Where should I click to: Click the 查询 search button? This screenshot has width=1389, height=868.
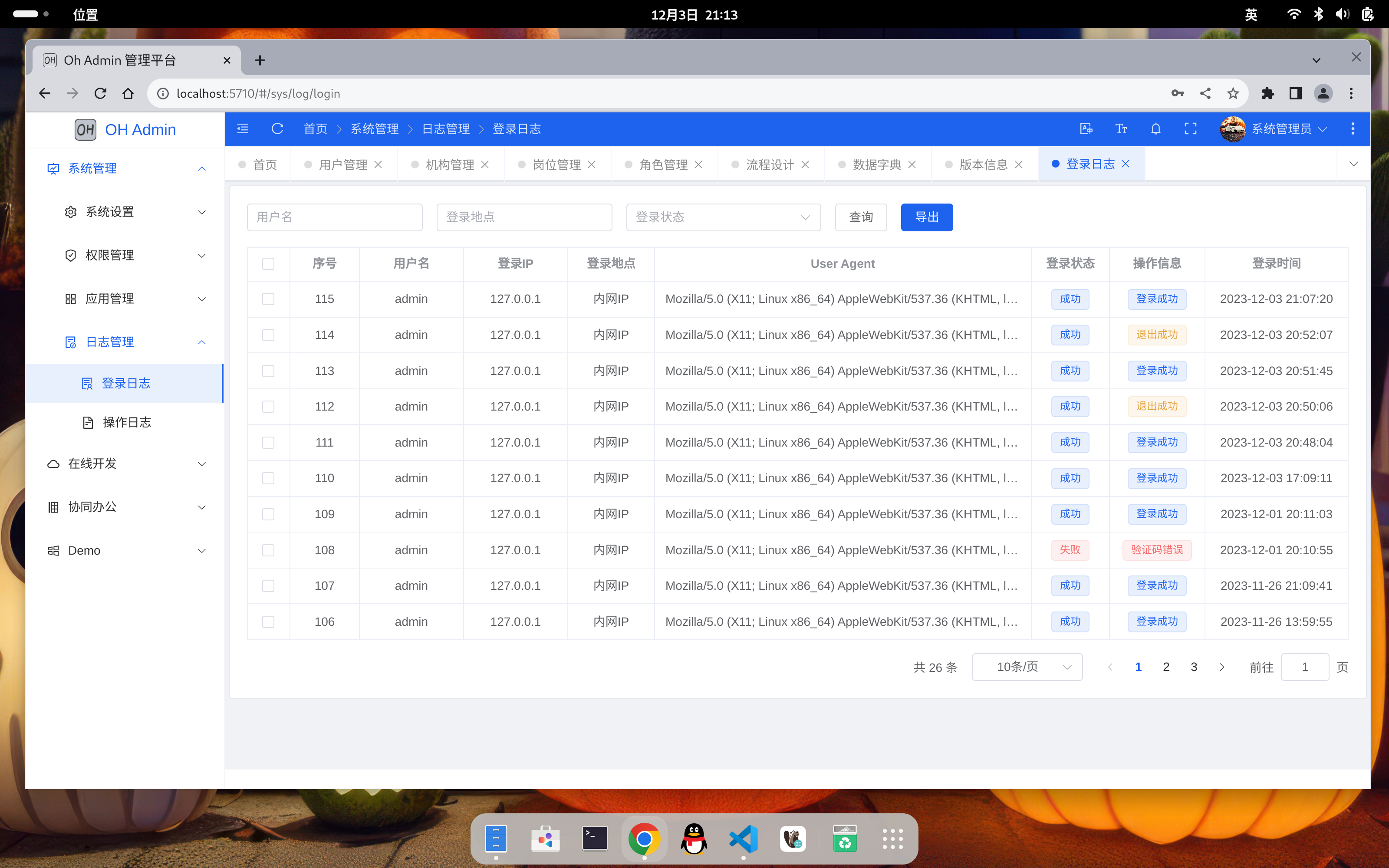860,217
